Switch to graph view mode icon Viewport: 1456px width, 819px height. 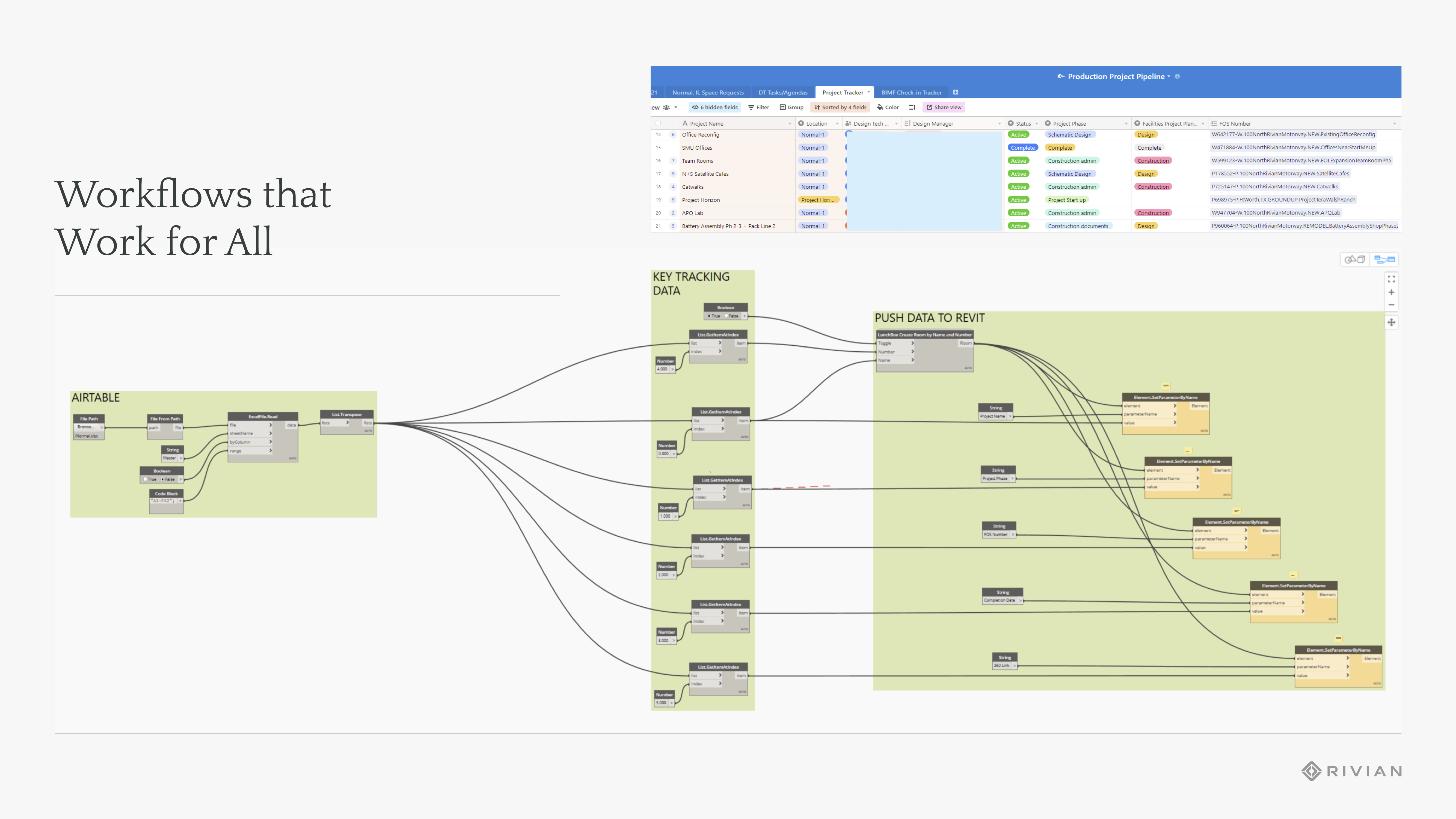[x=1384, y=259]
